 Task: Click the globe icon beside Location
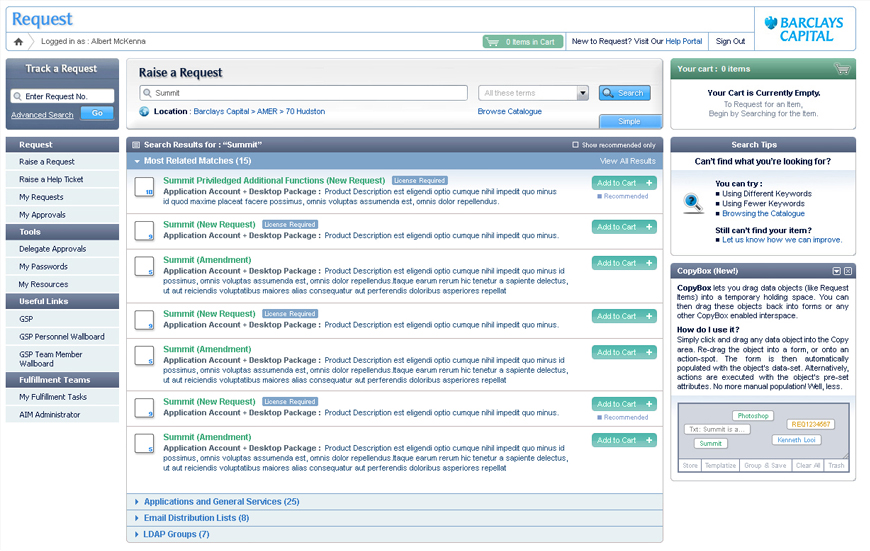(x=145, y=112)
